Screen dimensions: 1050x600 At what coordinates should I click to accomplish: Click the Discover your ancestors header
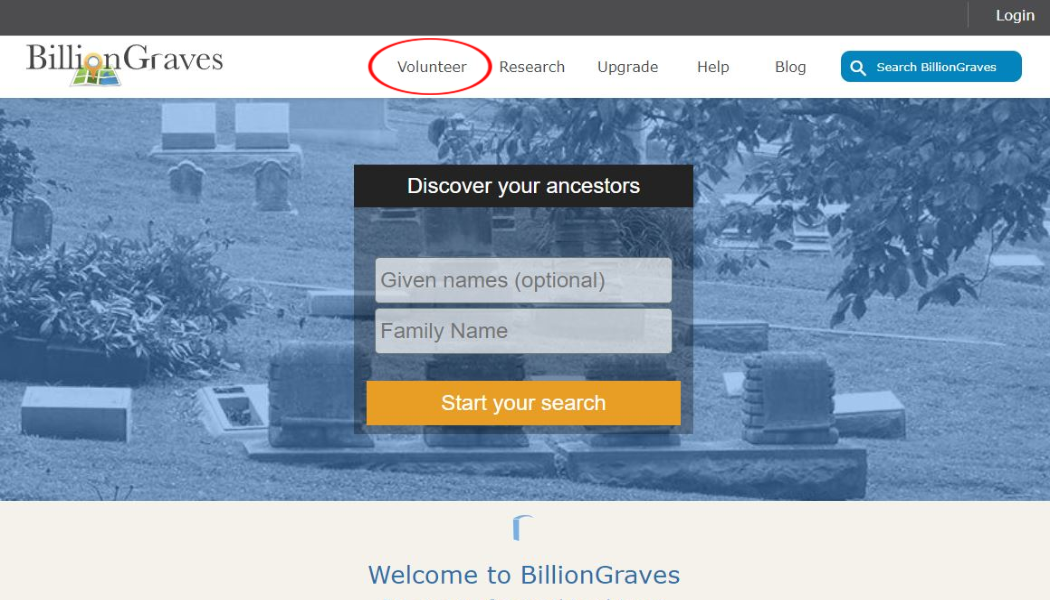(523, 185)
